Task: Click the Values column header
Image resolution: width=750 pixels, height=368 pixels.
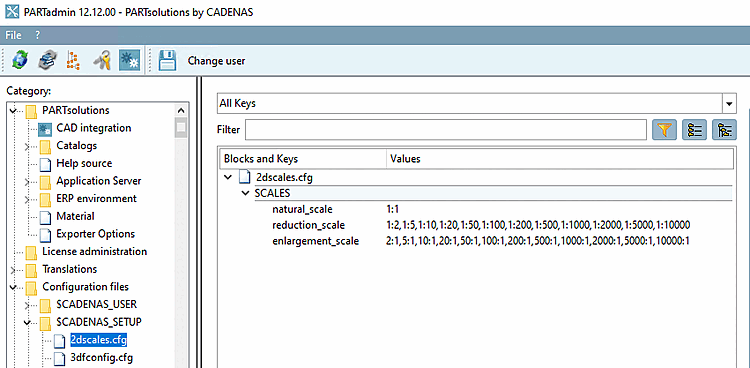Action: tap(560, 159)
